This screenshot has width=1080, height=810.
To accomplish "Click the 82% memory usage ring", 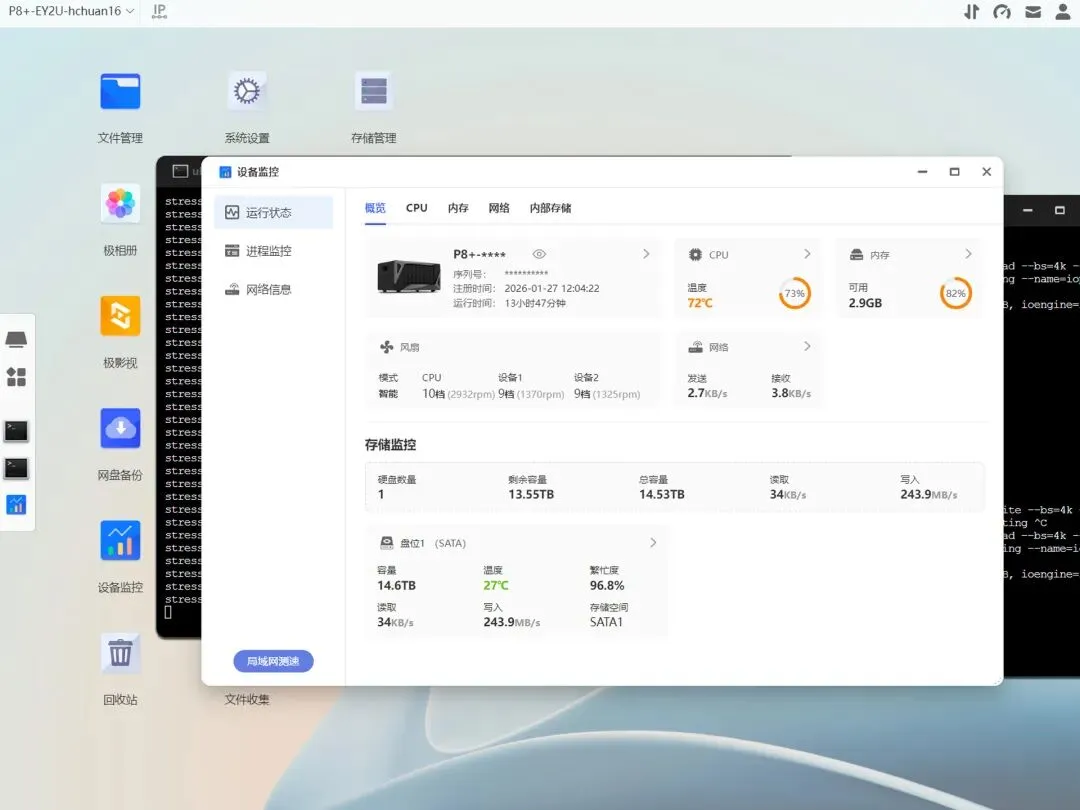I will click(x=956, y=293).
